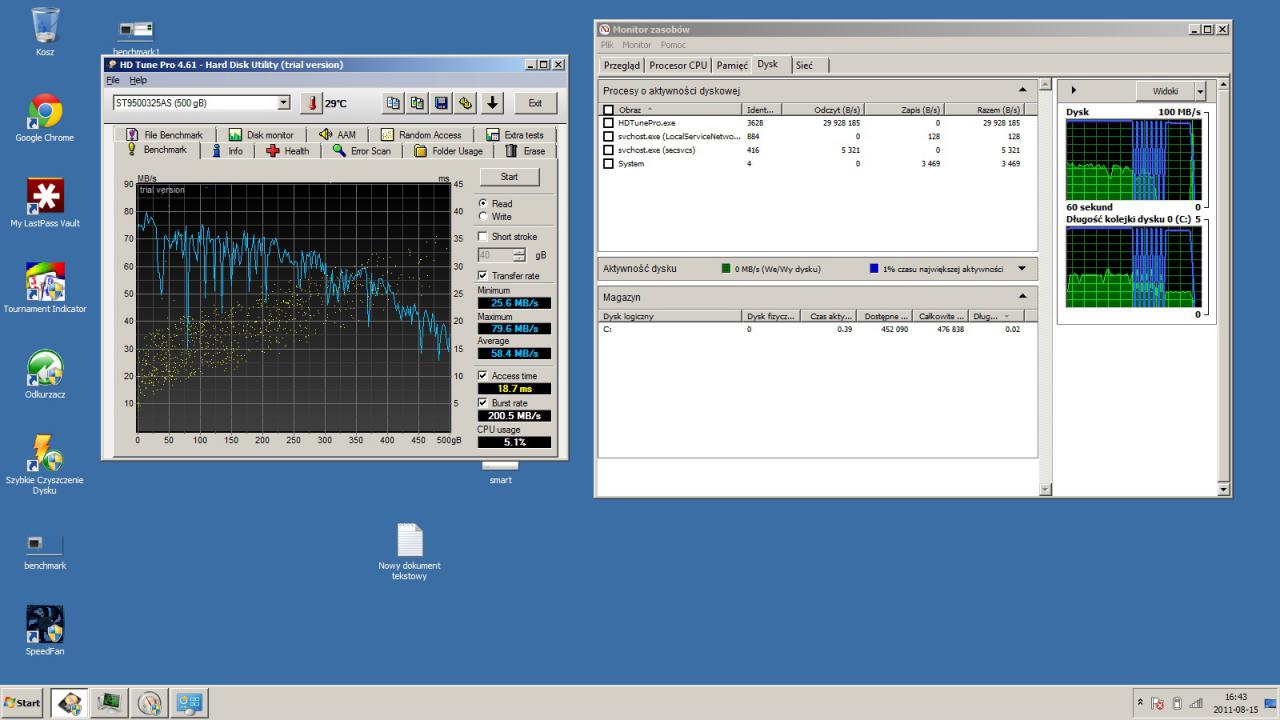
Task: Select the Write radio button
Action: click(x=484, y=216)
